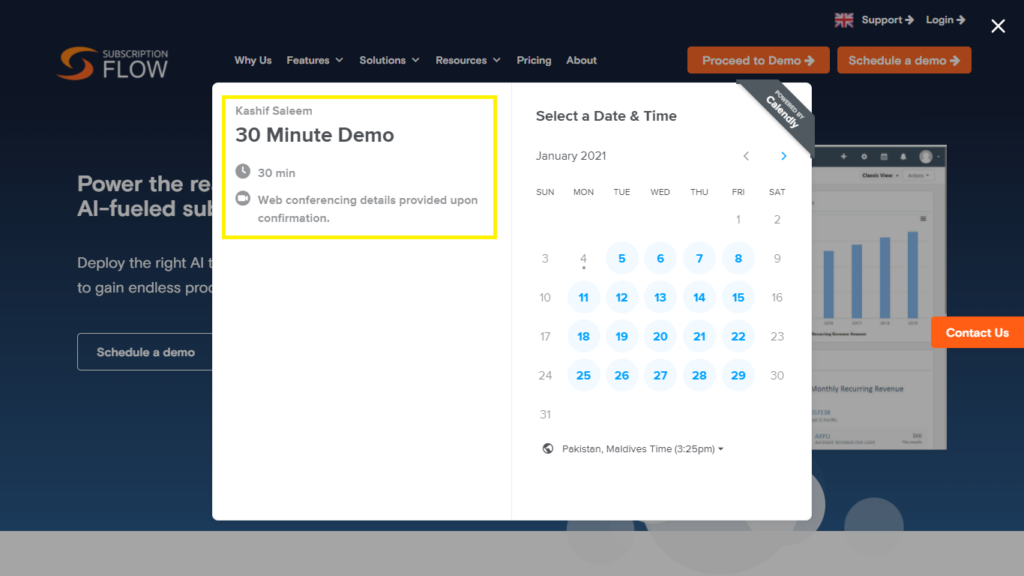
Task: Open the user avatar icon on the dashboard
Action: [x=926, y=157]
